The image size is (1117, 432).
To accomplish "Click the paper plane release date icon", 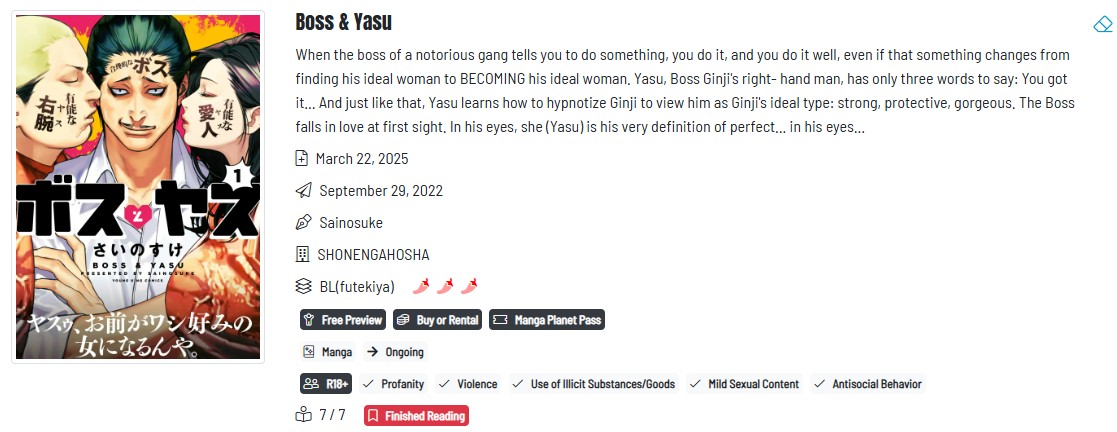I will (x=303, y=191).
